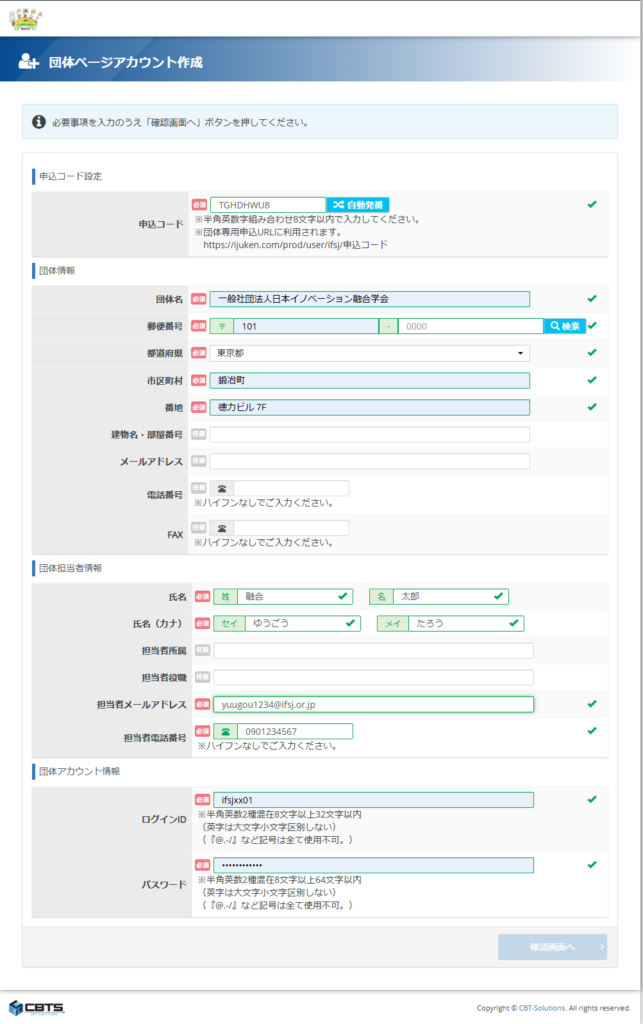Click the 確認画面へ confirm button
The image size is (643, 1024).
click(x=552, y=947)
